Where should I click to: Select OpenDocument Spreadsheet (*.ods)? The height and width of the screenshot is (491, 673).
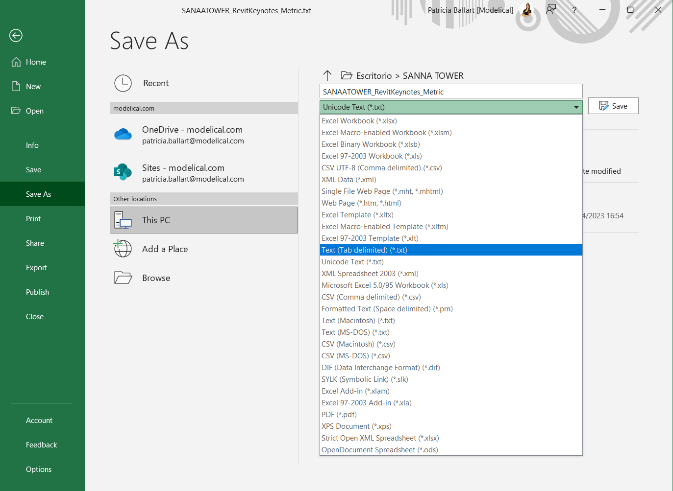[x=451, y=449]
